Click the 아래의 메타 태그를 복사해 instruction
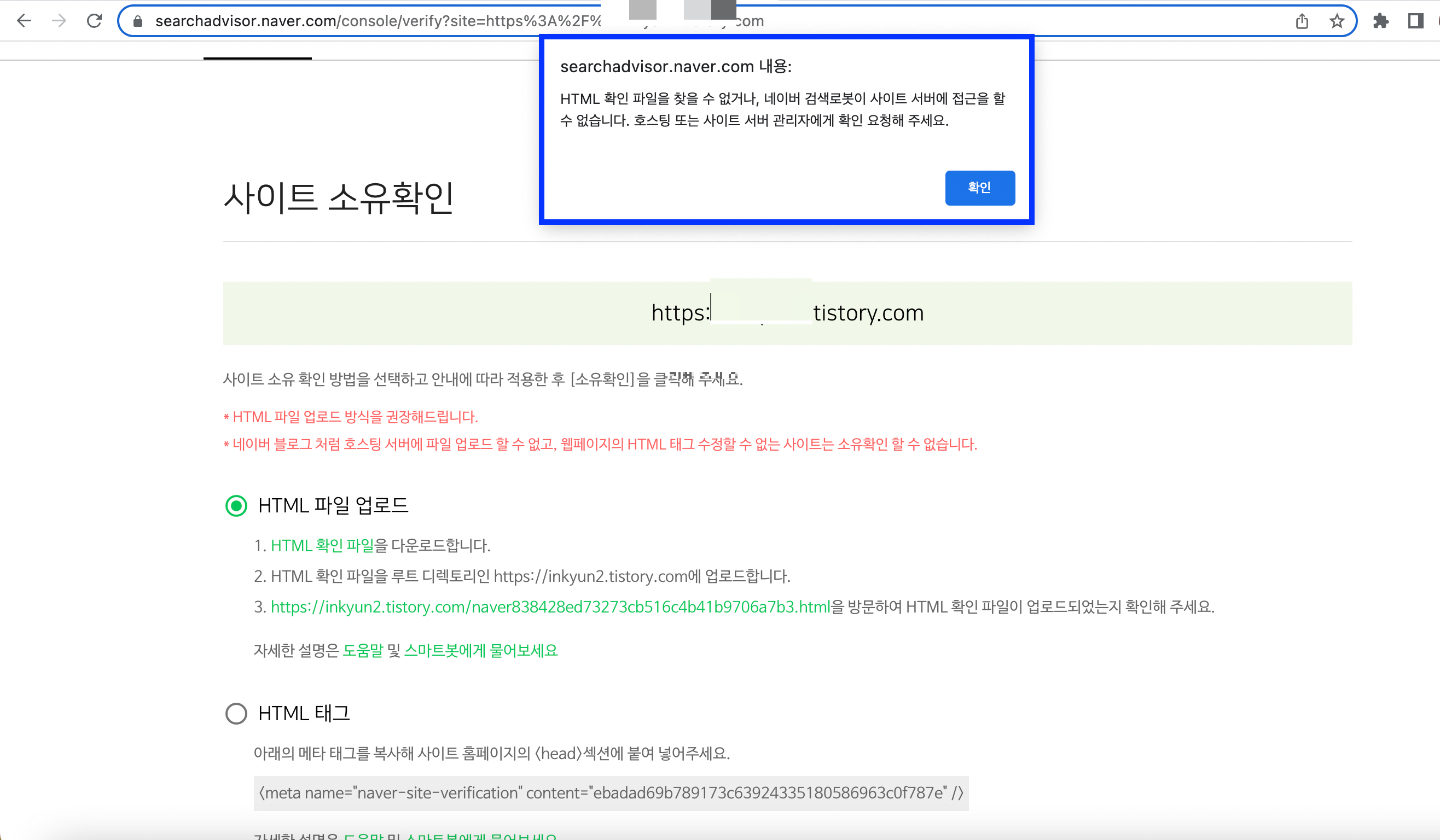Viewport: 1440px width, 840px height. [x=491, y=753]
